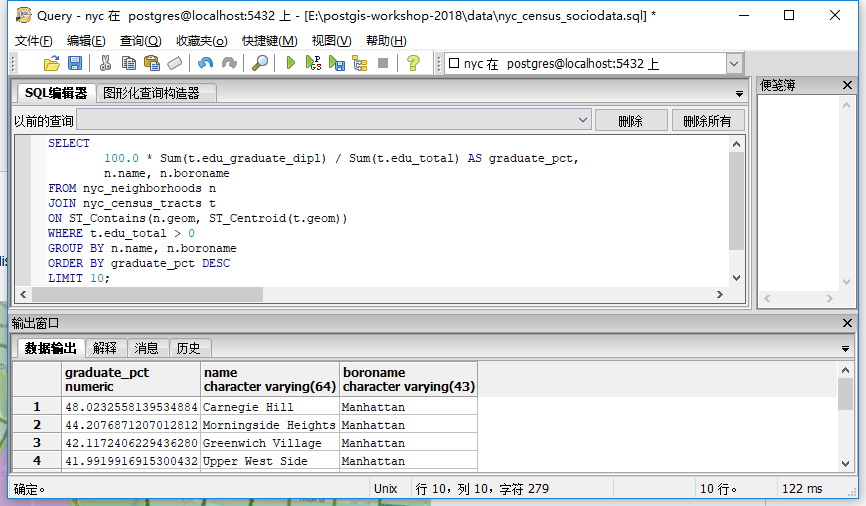Open the 帮助(H) menu
866x506 pixels.
point(386,41)
